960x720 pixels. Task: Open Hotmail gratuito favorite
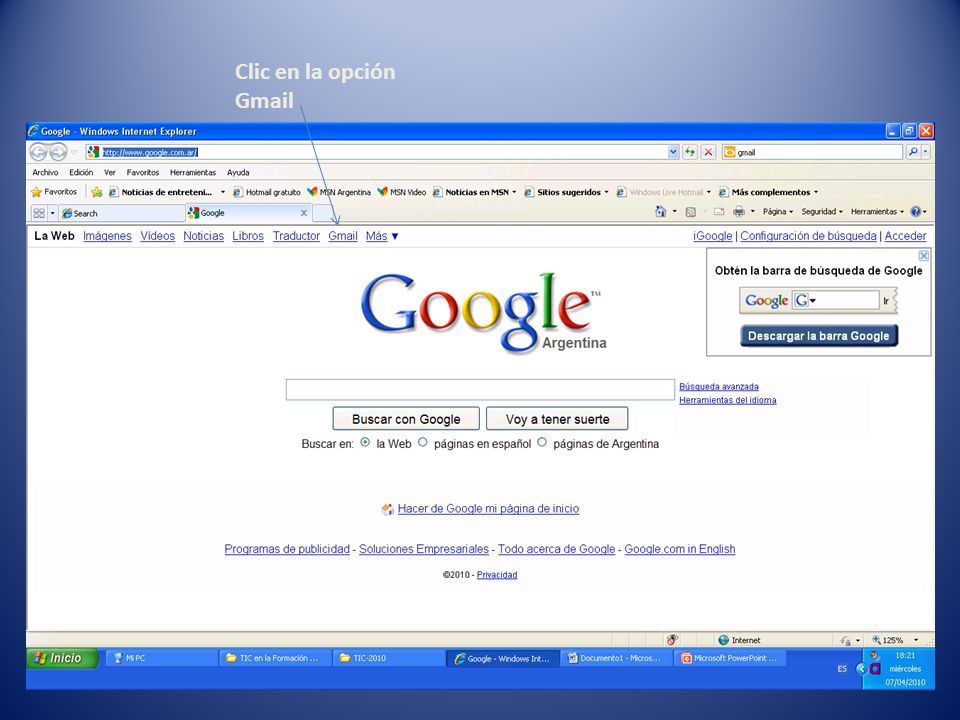[x=266, y=192]
